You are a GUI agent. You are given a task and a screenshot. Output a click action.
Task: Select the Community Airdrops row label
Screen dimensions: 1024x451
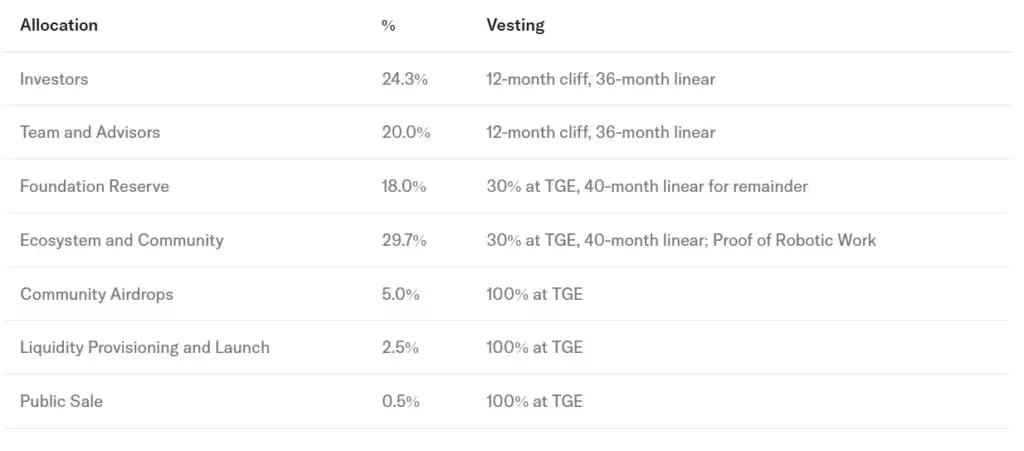point(98,294)
